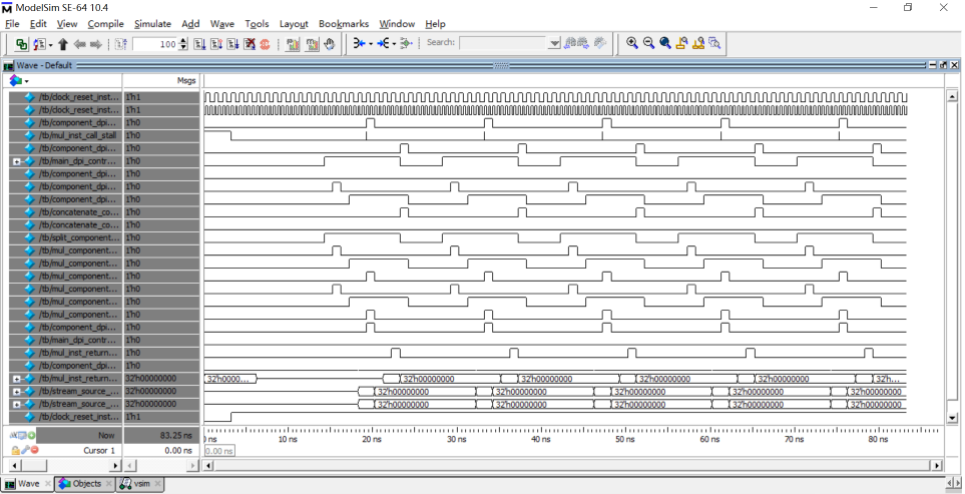Click the Zoom Other Windows icon at toolbar end

point(715,42)
